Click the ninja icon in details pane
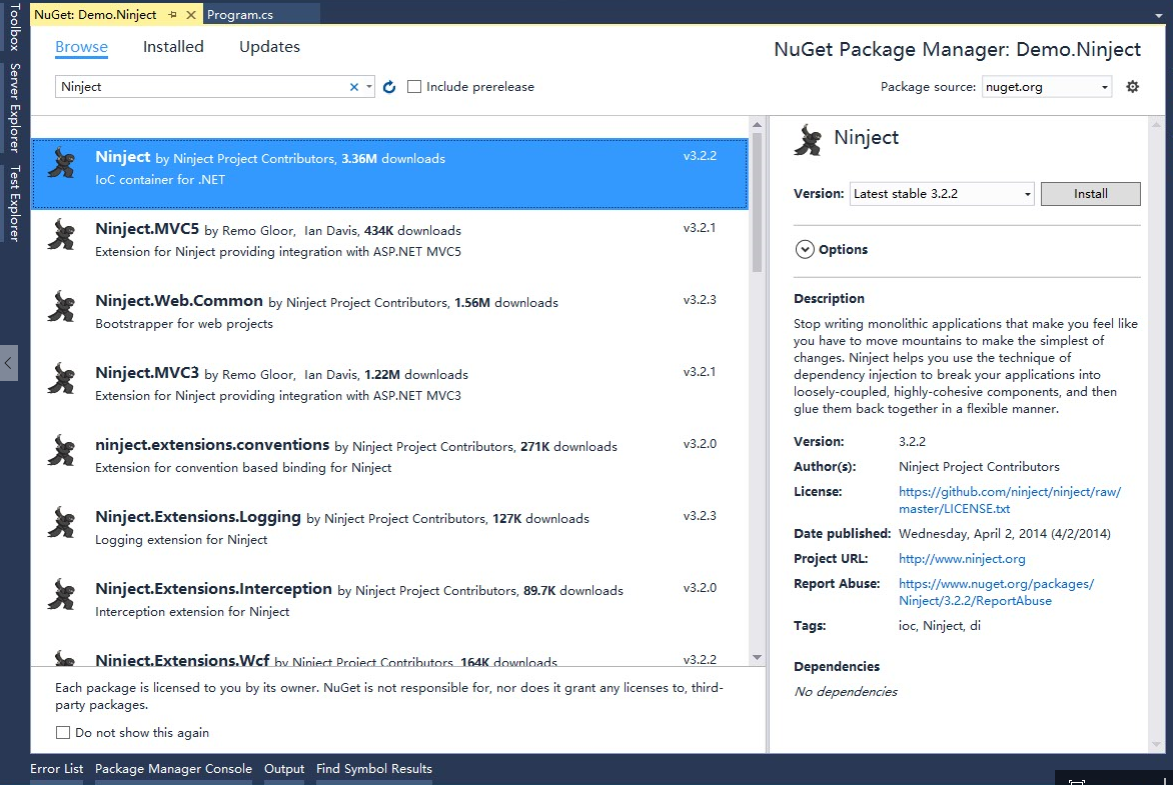 click(x=809, y=140)
